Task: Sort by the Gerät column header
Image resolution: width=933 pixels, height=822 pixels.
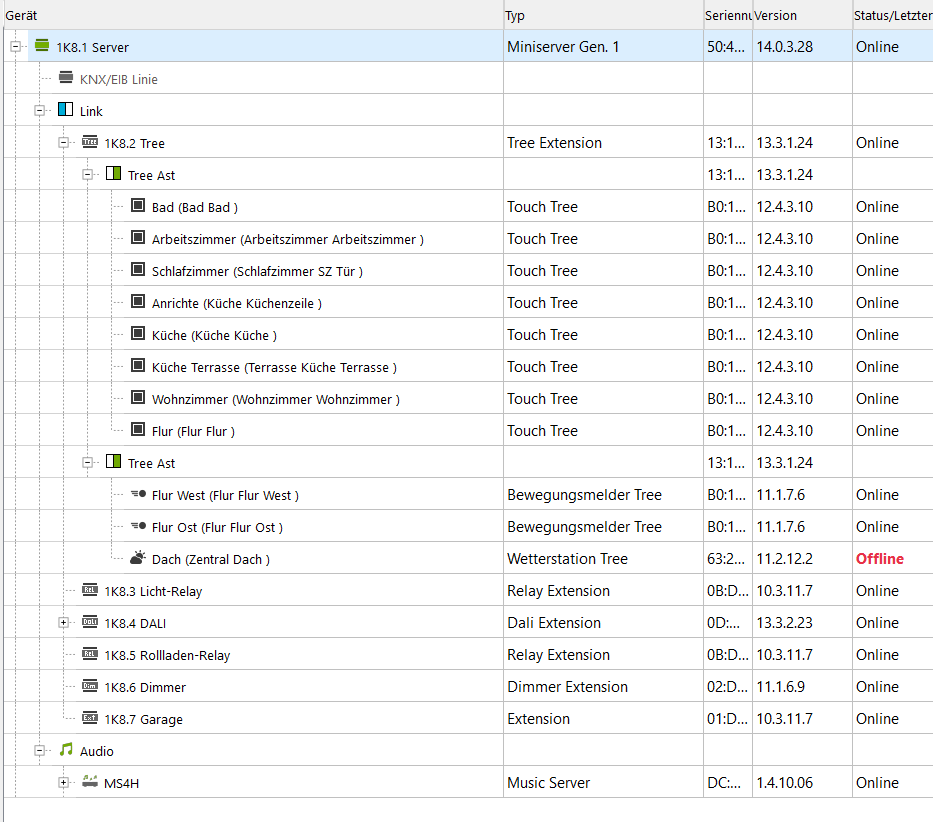Action: tap(250, 15)
